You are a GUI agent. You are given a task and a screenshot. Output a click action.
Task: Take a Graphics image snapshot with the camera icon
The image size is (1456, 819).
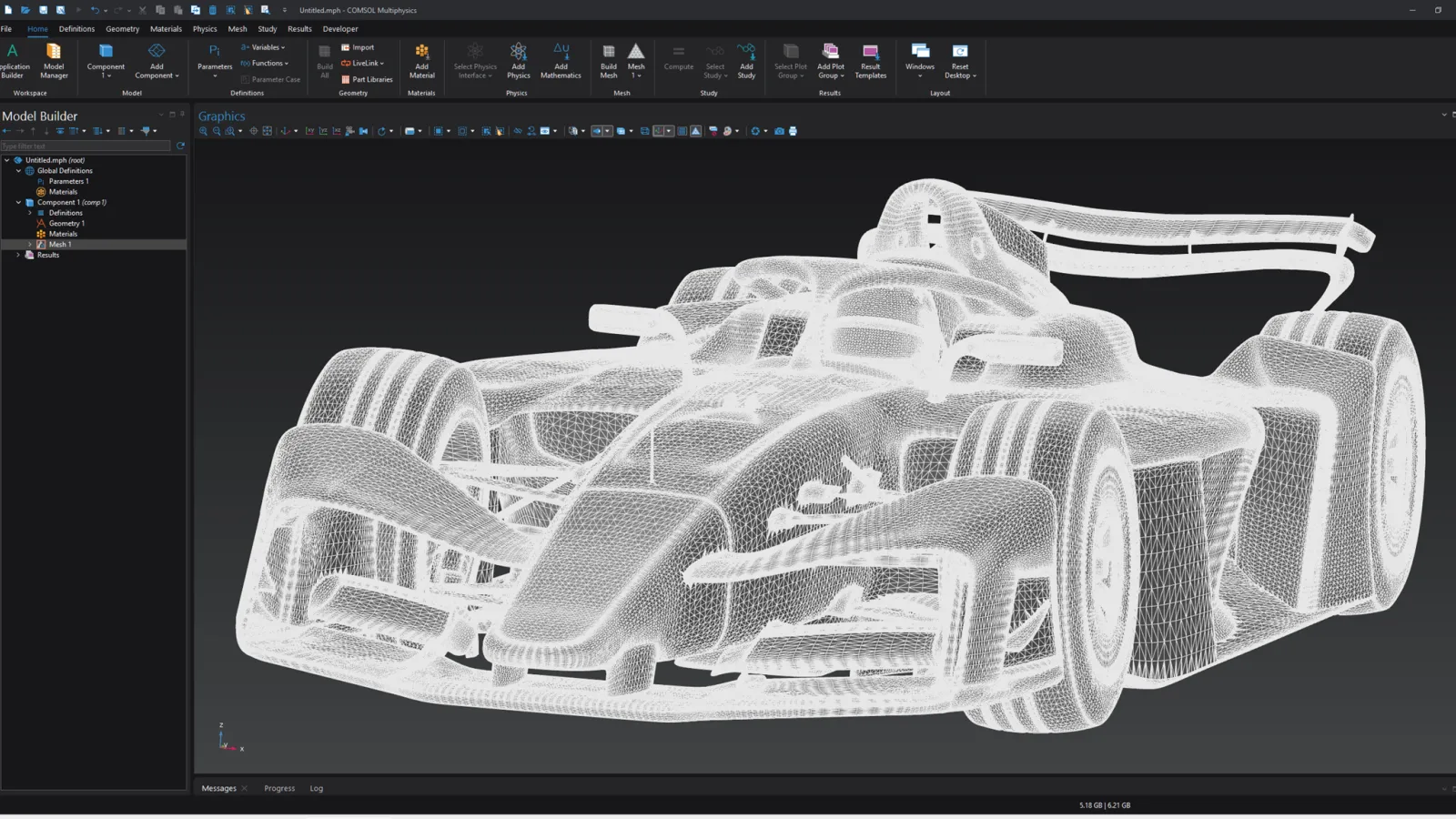(x=779, y=131)
